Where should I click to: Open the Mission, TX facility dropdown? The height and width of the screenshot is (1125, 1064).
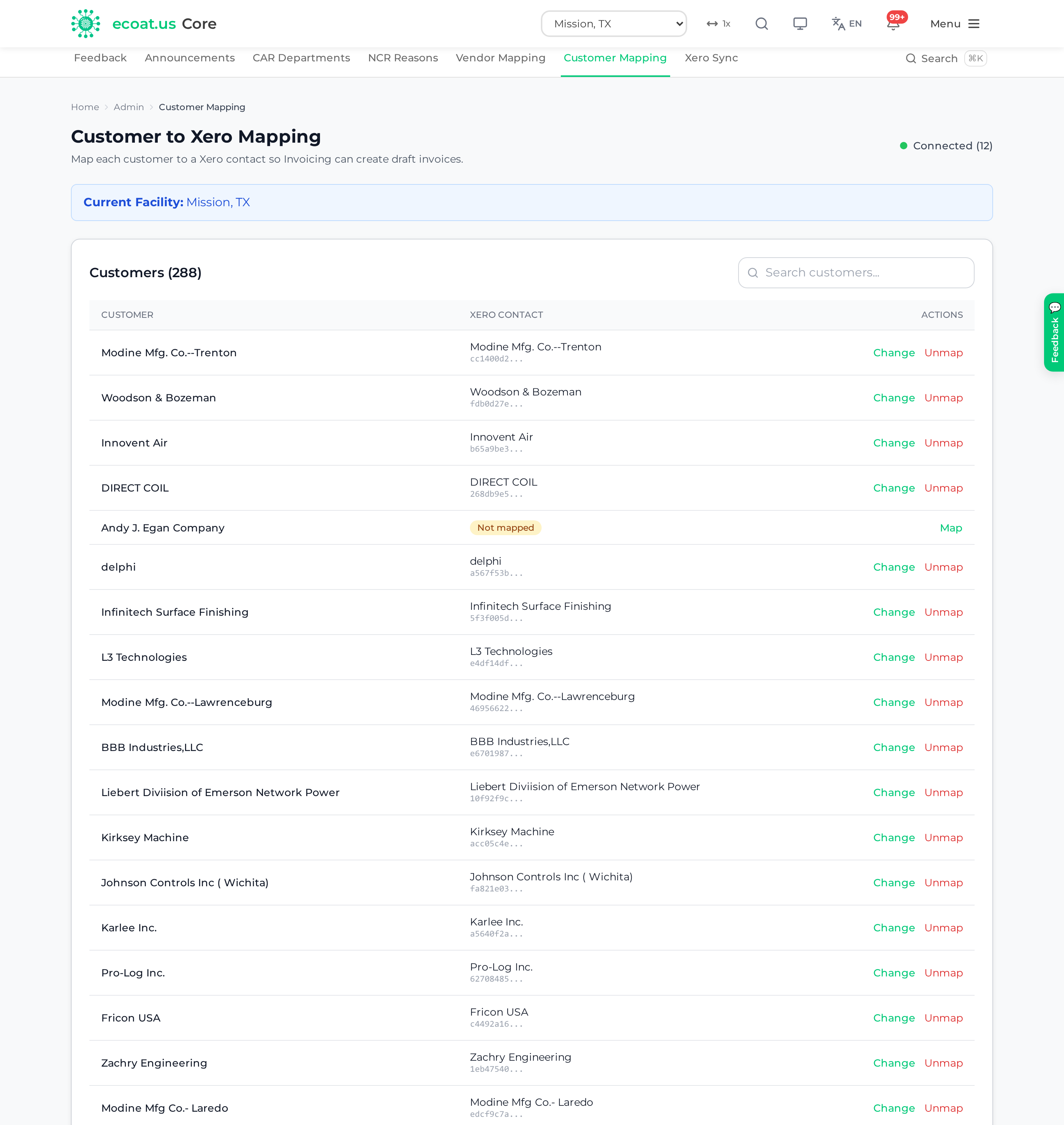[614, 24]
